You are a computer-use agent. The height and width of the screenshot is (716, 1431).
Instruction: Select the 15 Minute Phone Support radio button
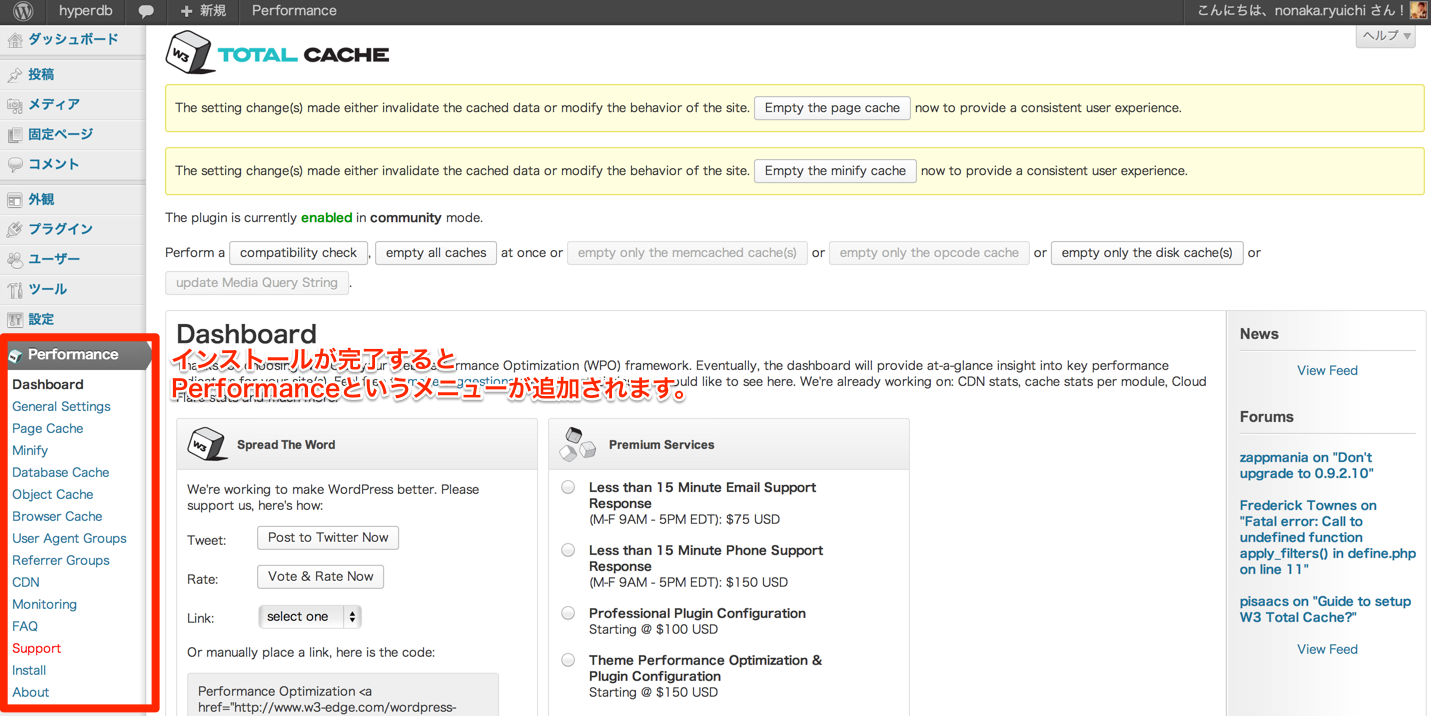[568, 549]
